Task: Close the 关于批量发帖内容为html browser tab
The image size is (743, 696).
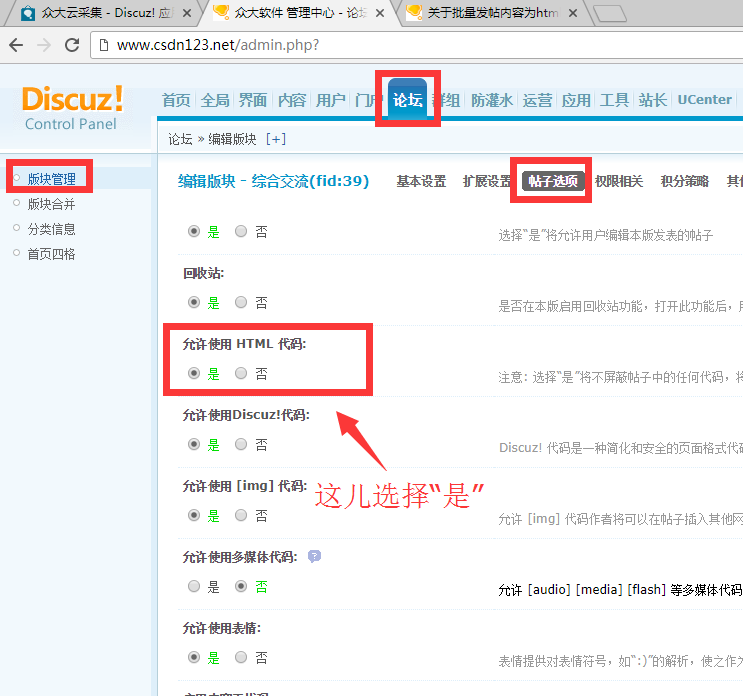Action: (x=573, y=13)
